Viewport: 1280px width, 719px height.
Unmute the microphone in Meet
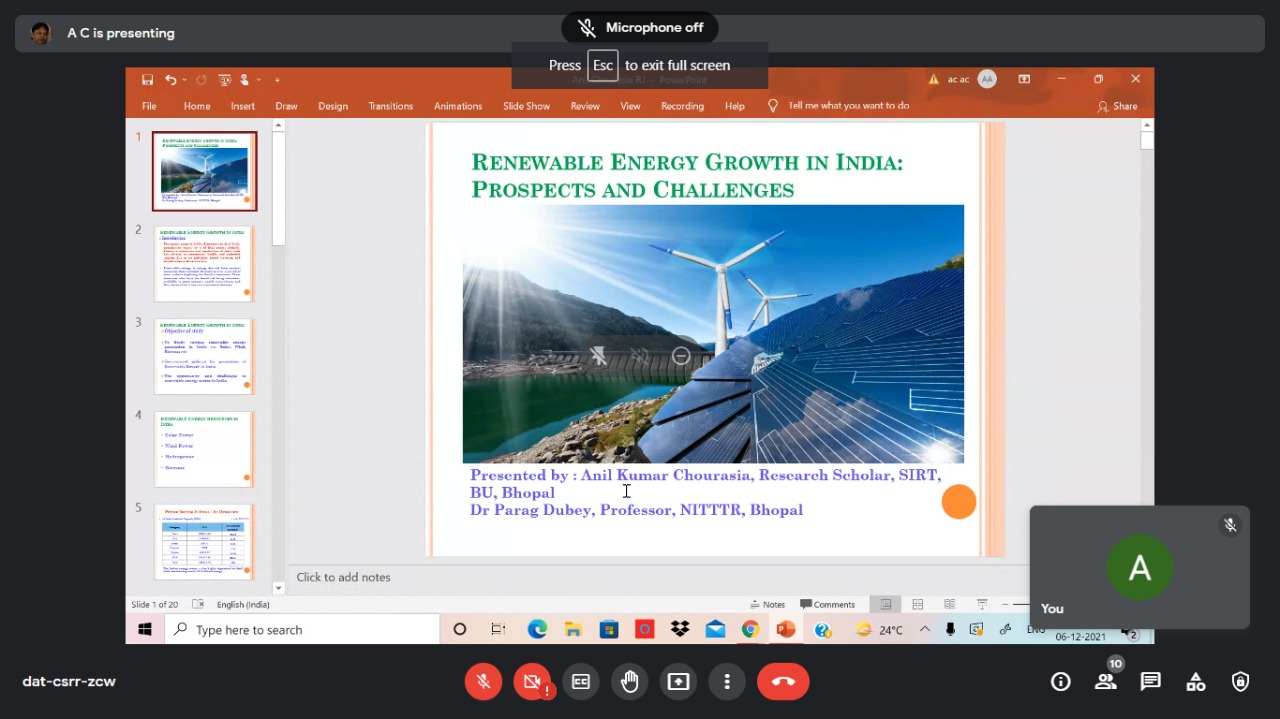[x=483, y=682]
